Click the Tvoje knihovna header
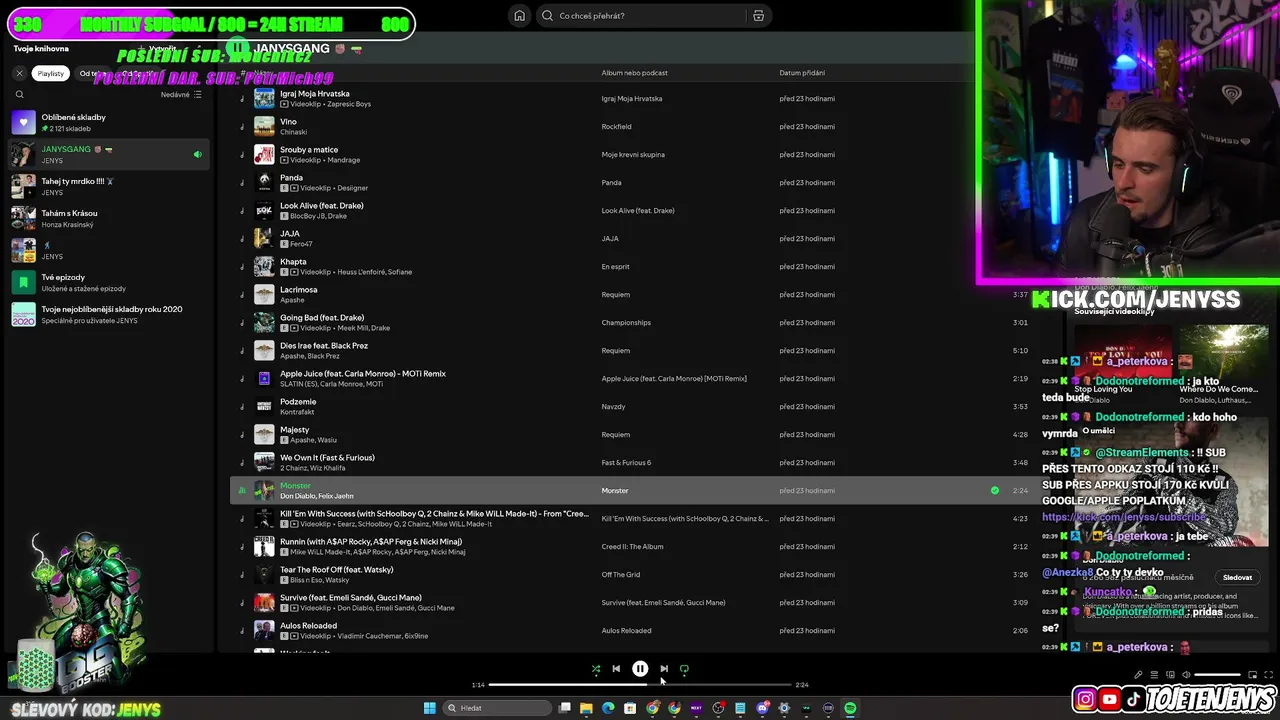This screenshot has height=720, width=1280. pyautogui.click(x=41, y=48)
